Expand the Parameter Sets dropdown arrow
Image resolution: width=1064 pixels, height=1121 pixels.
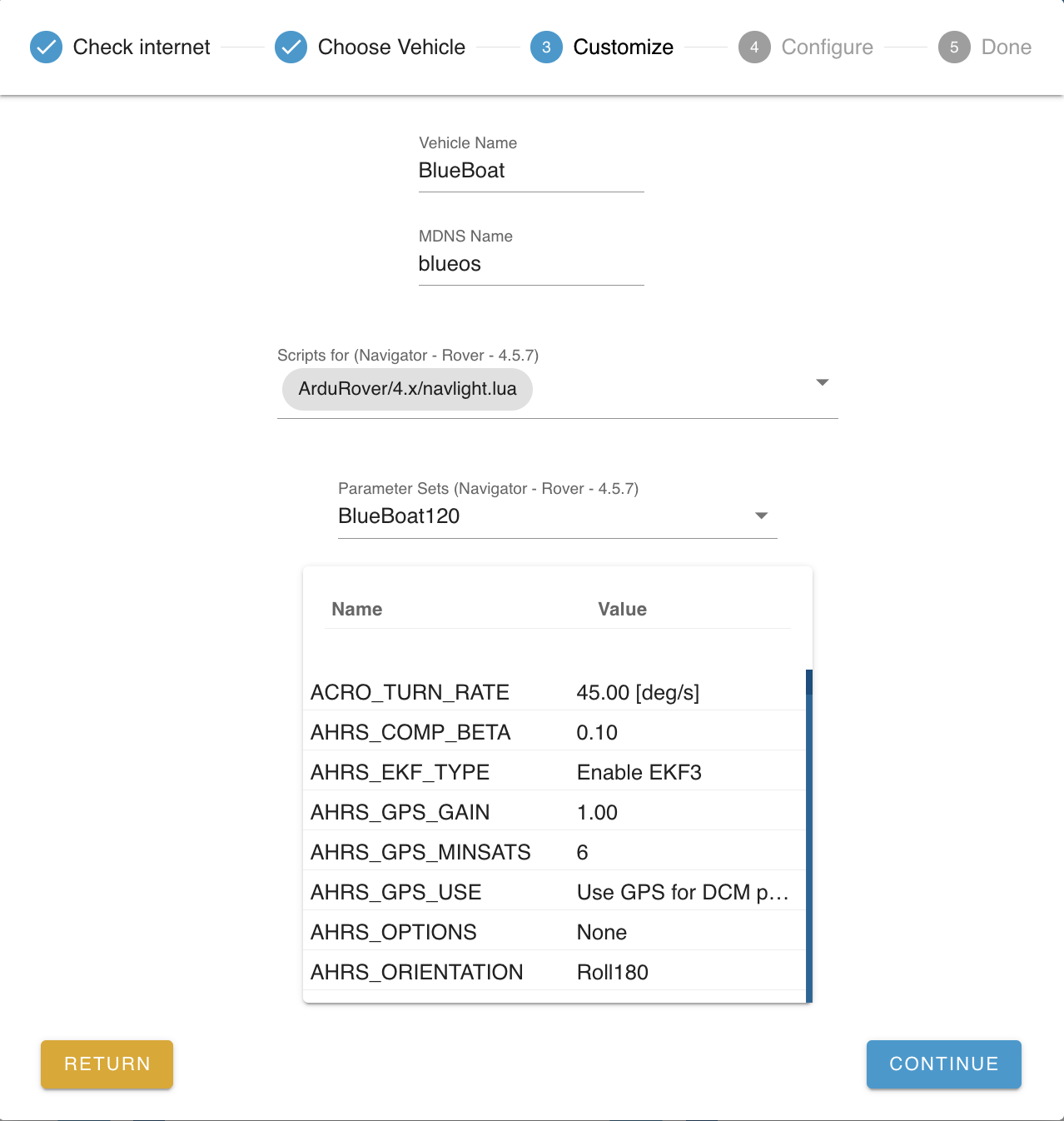[x=761, y=516]
